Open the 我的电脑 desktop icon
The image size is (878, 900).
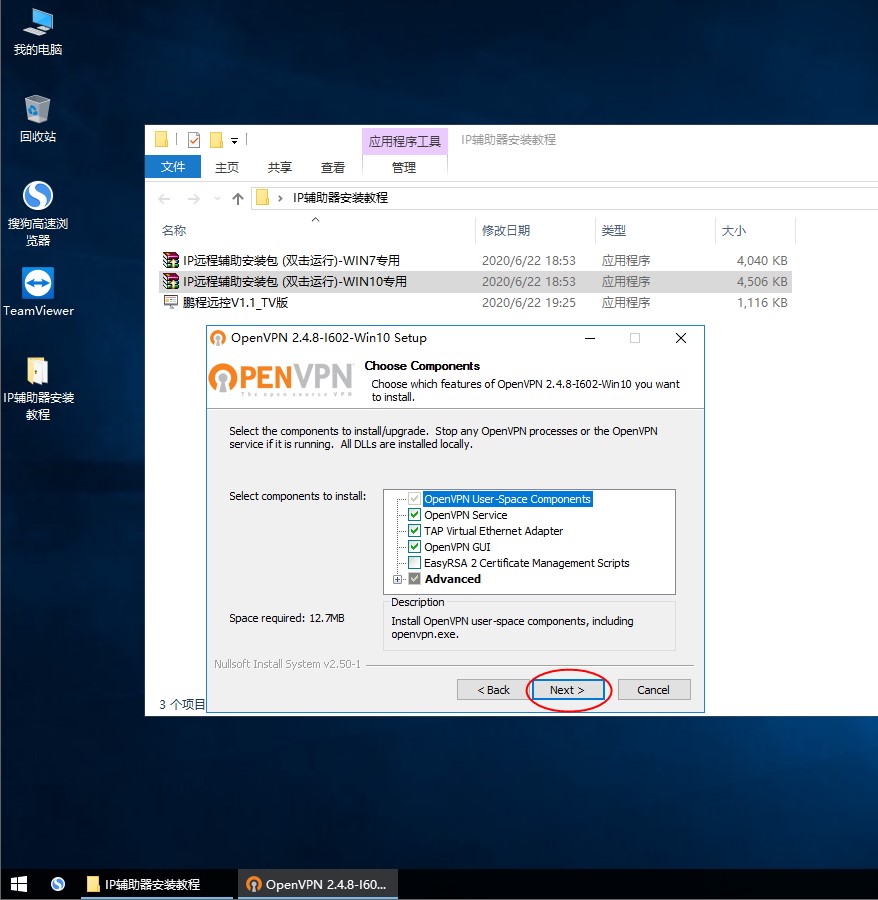tap(38, 32)
